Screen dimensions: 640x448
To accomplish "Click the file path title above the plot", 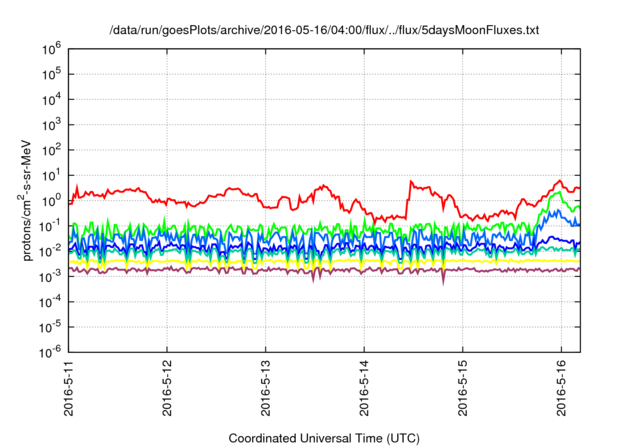I will [x=324, y=30].
